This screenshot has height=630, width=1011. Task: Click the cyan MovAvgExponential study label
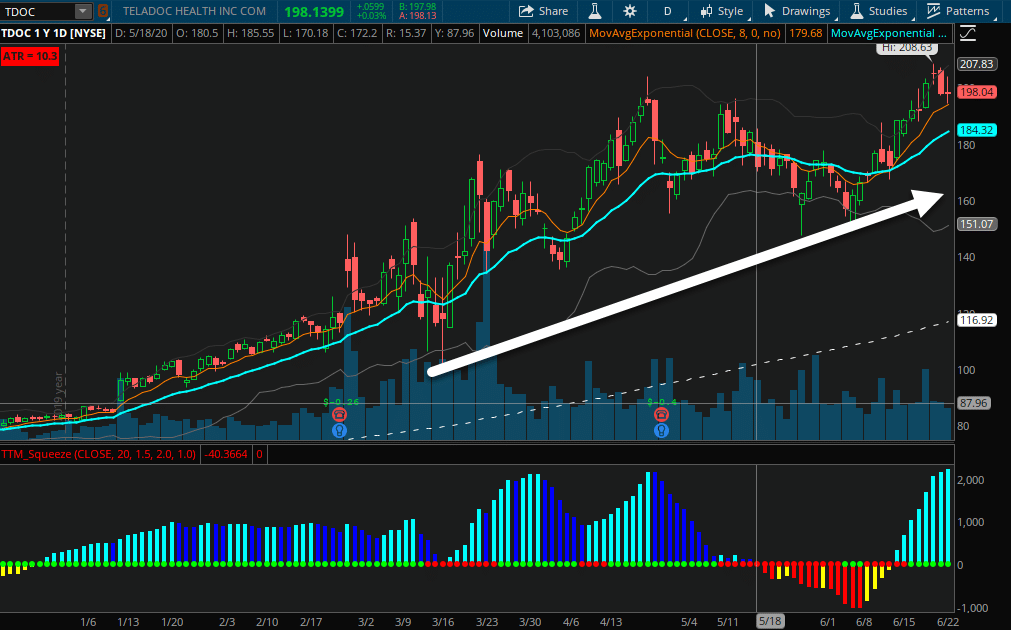(x=888, y=33)
